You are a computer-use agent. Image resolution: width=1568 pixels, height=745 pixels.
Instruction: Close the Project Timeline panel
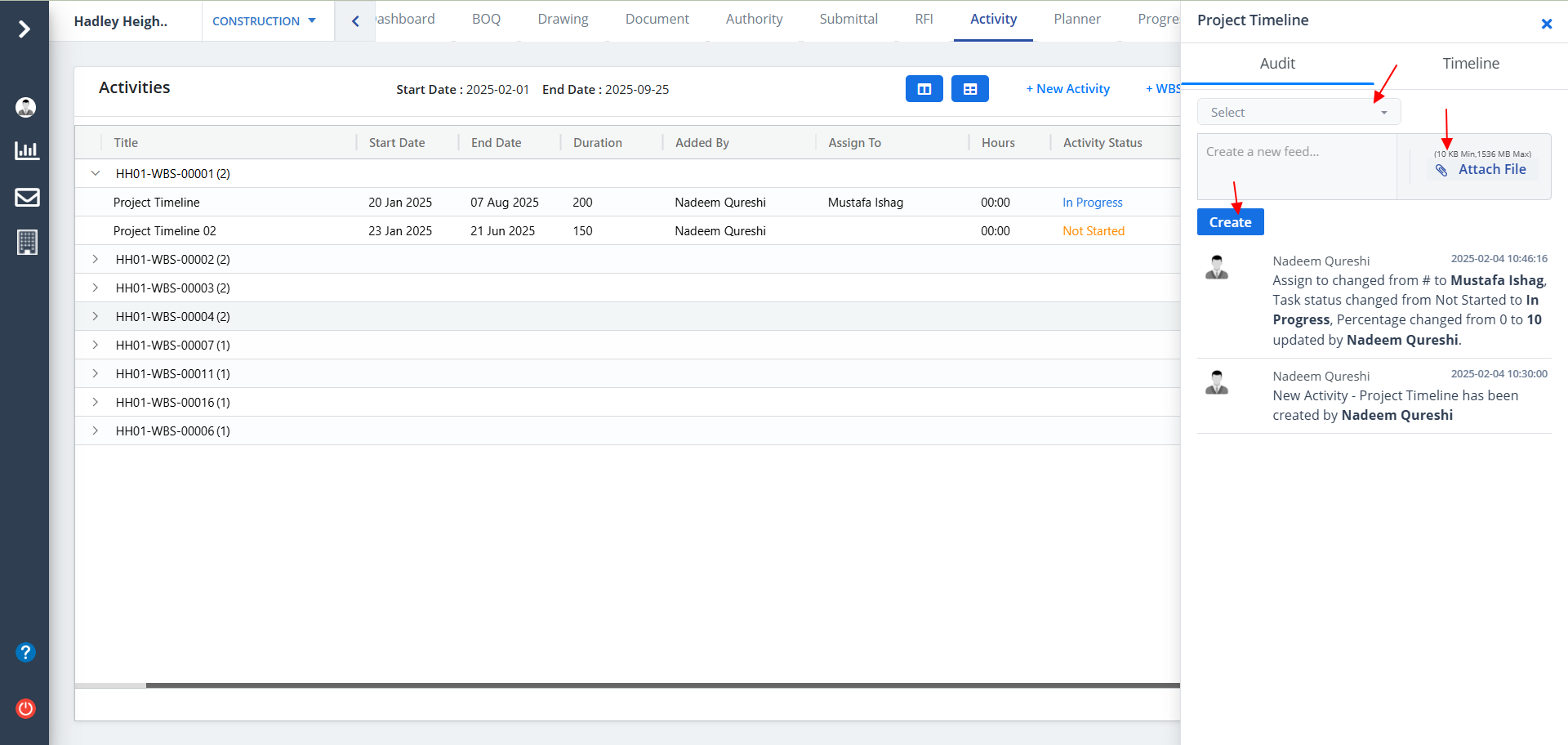(1546, 24)
